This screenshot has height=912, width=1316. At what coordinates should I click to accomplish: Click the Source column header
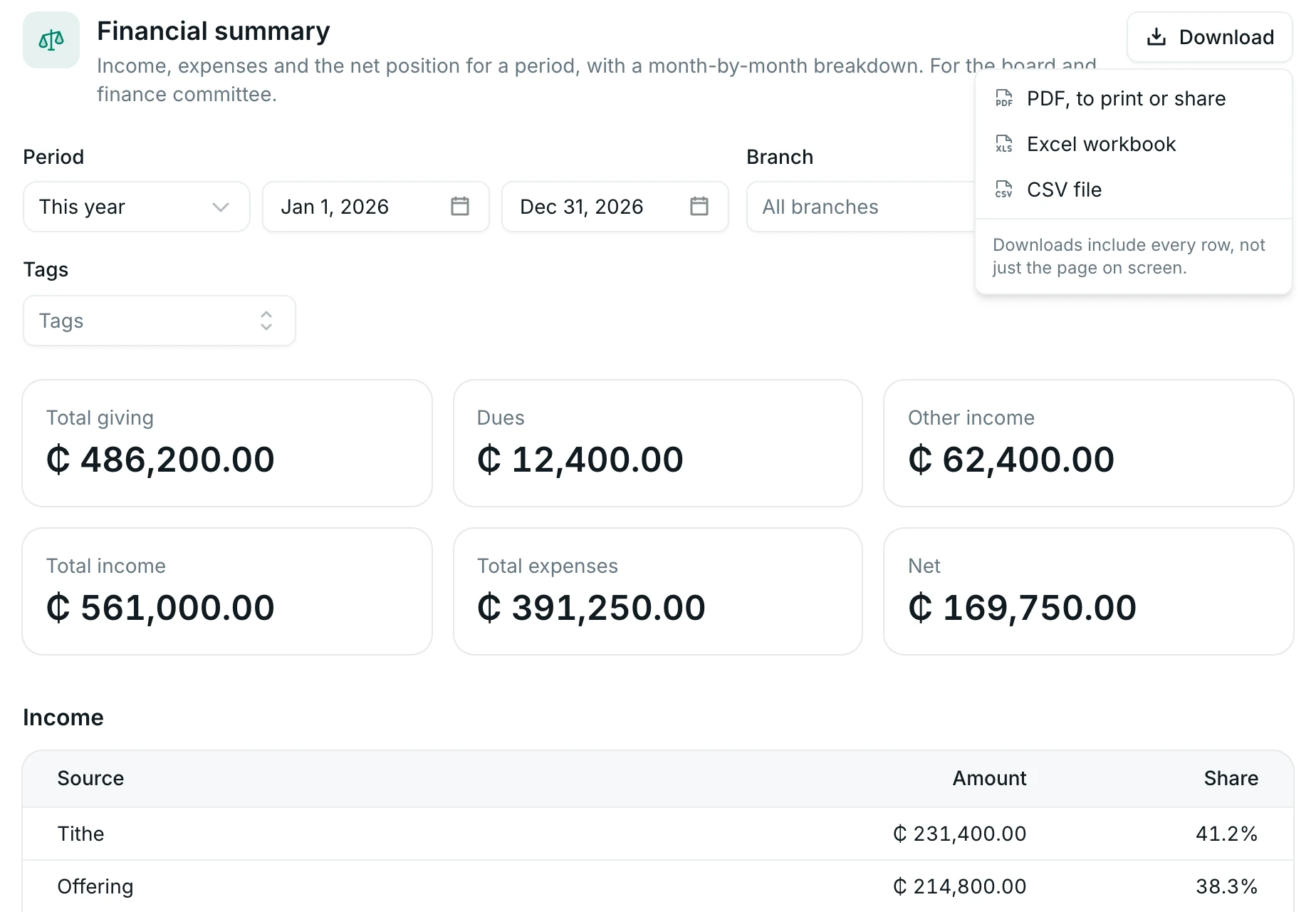click(90, 778)
